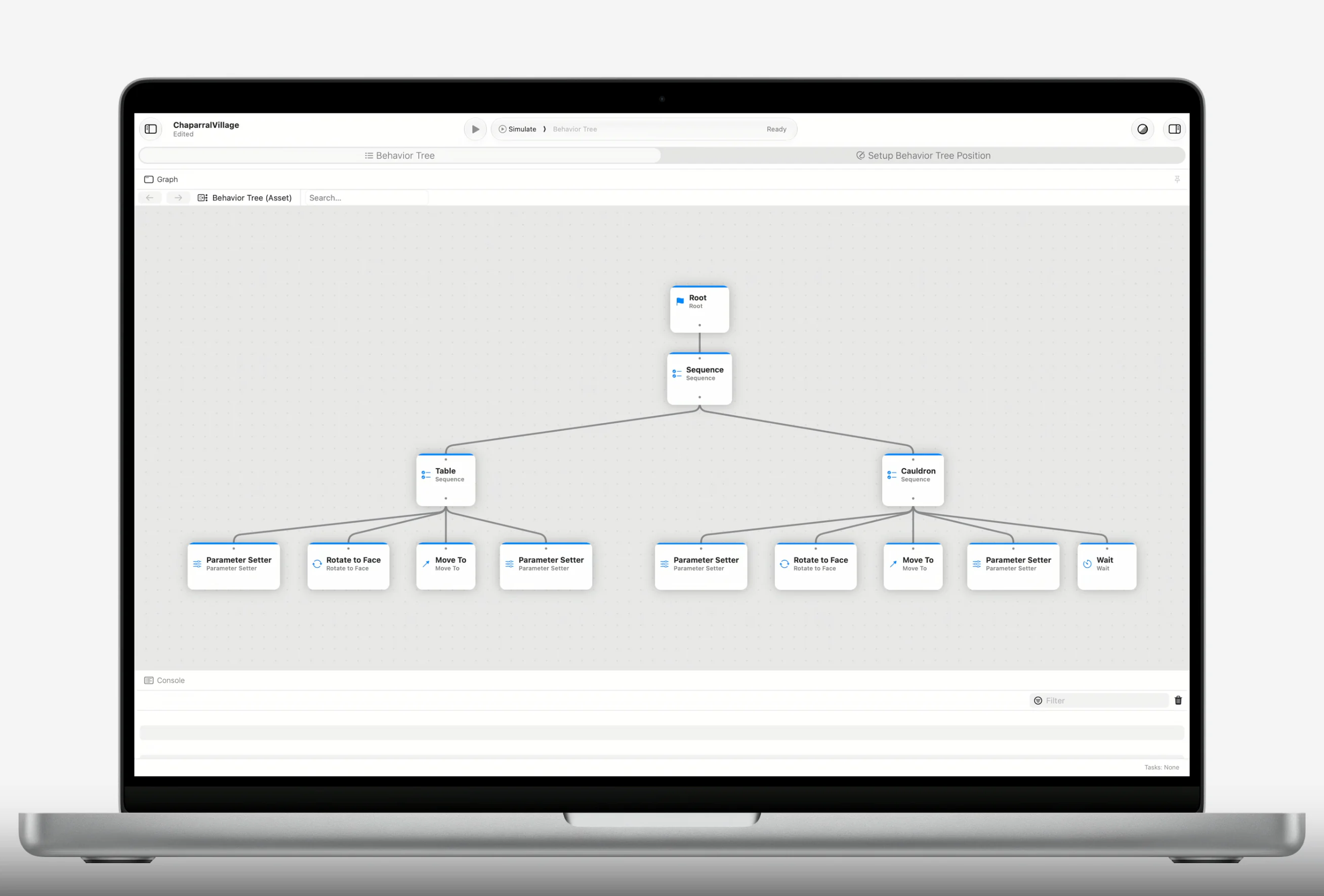Select the Table sequence node
Viewport: 1324px width, 896px height.
coord(445,480)
